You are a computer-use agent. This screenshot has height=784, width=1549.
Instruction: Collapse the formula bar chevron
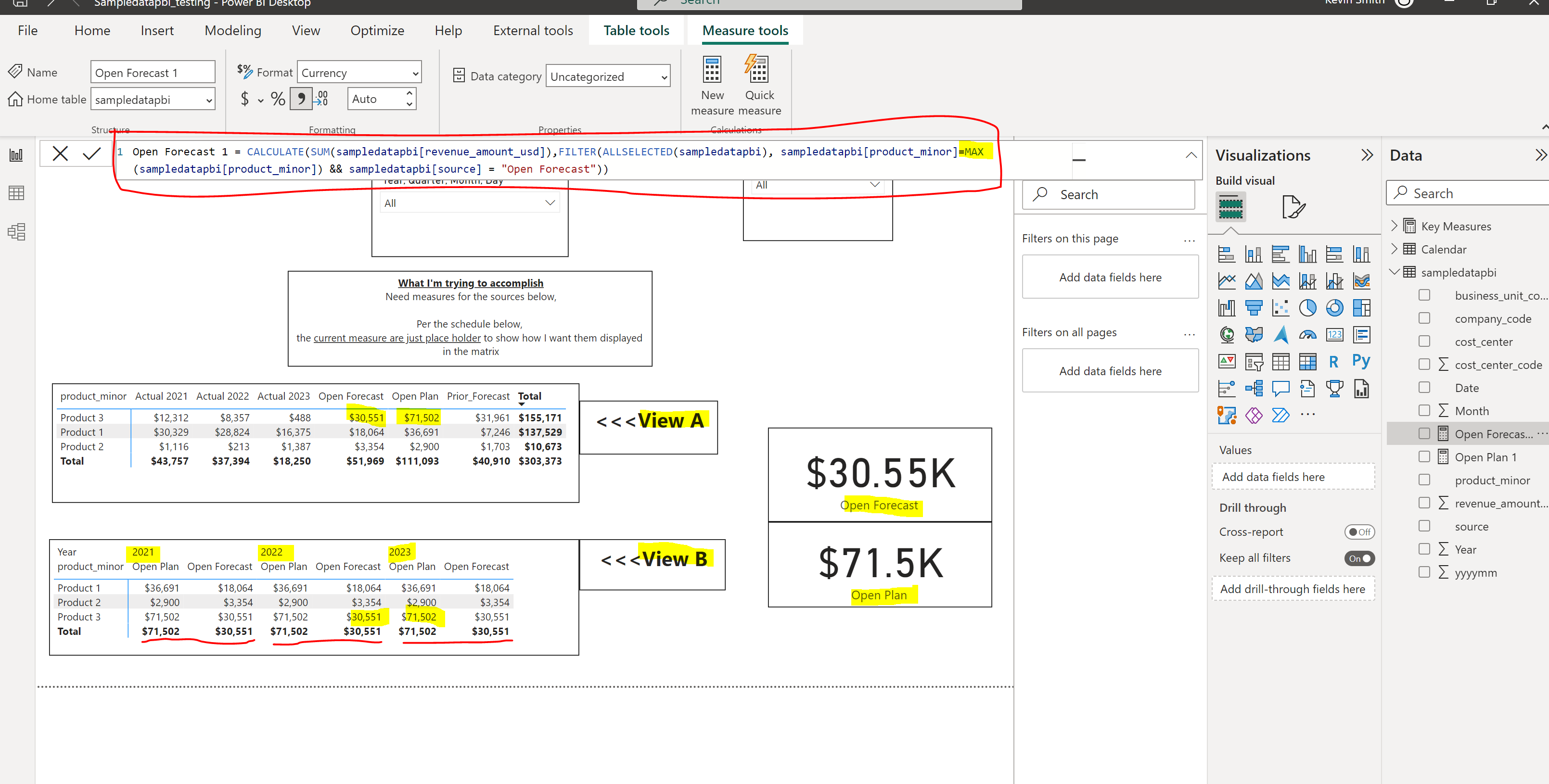coord(1191,155)
